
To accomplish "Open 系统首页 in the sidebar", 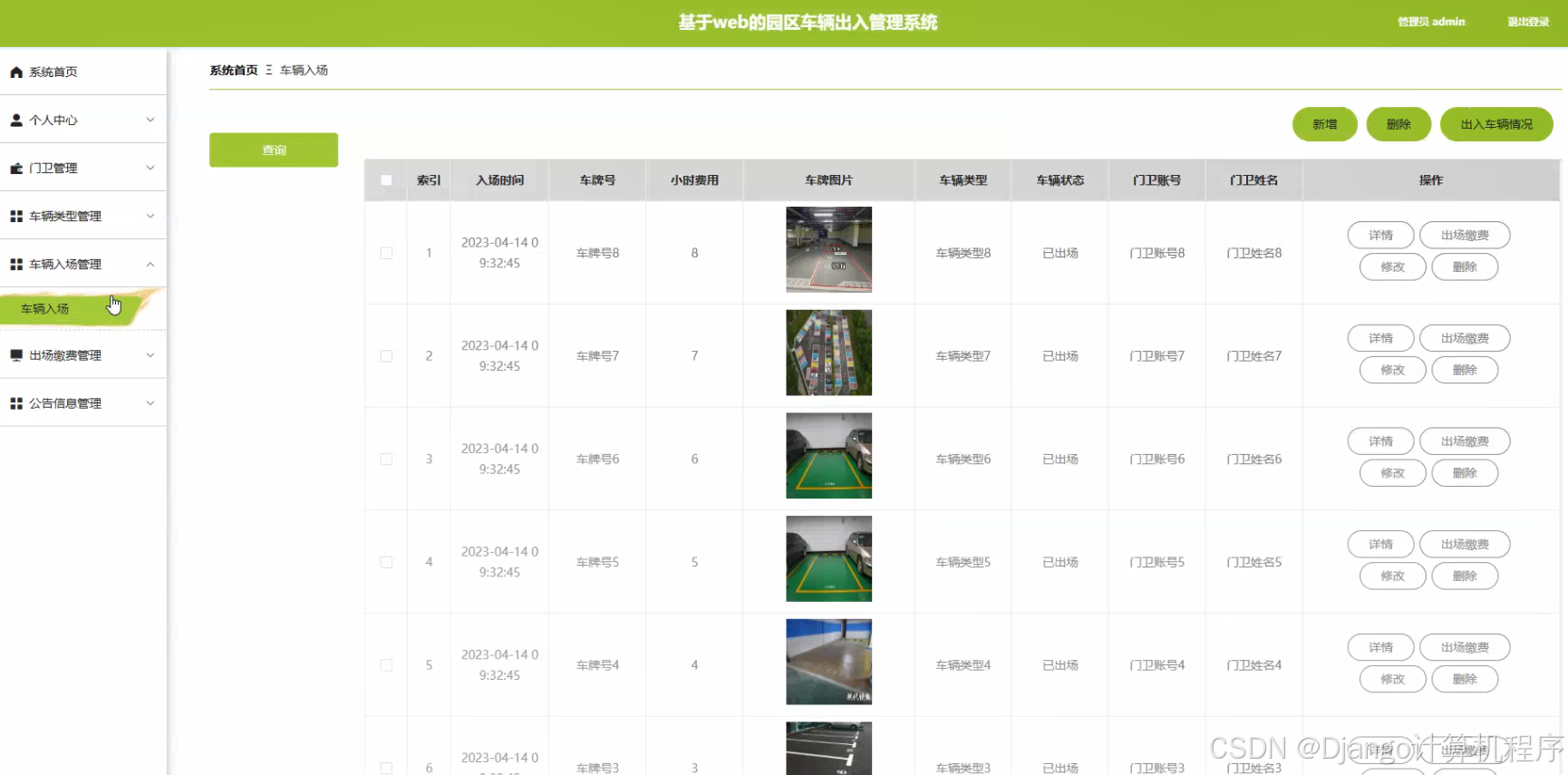I will point(83,72).
